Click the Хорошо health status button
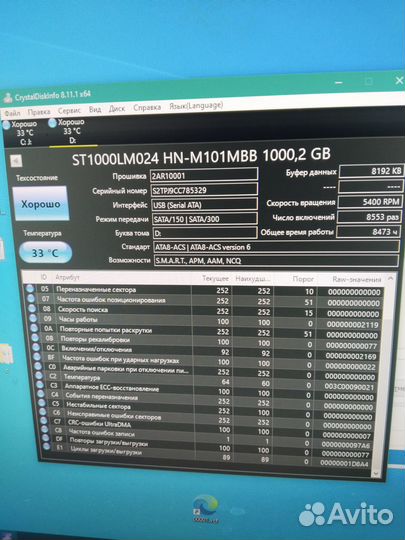 (x=41, y=204)
